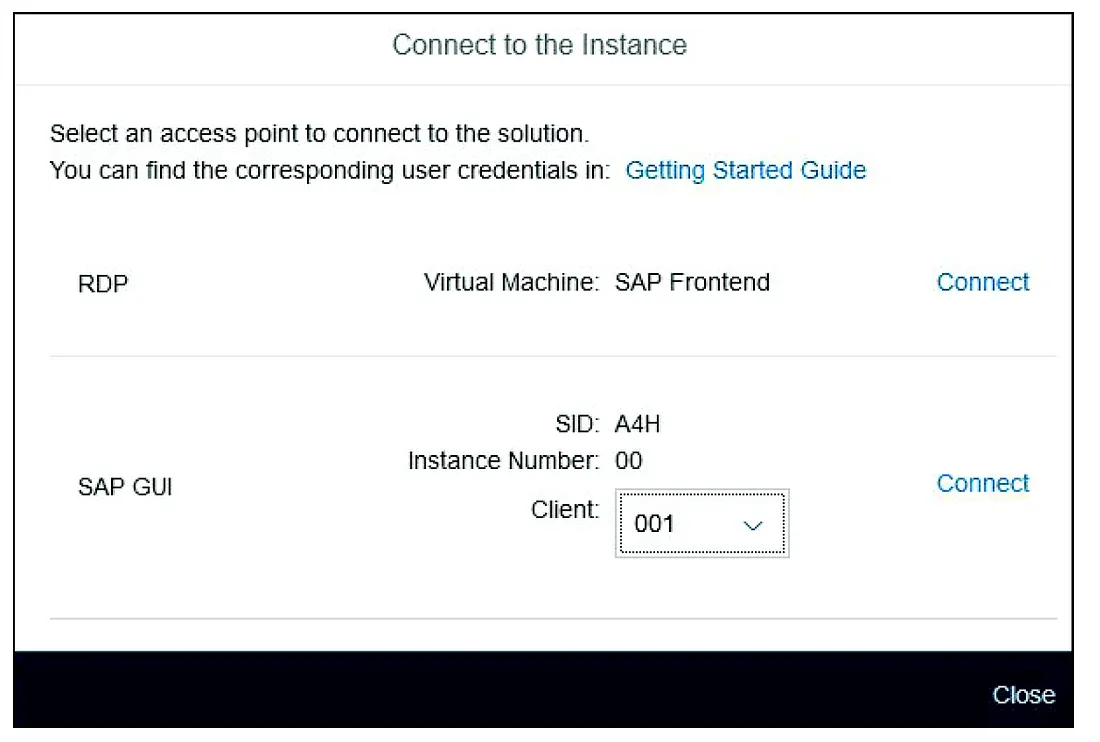Open the Getting Started Guide link

click(x=745, y=170)
